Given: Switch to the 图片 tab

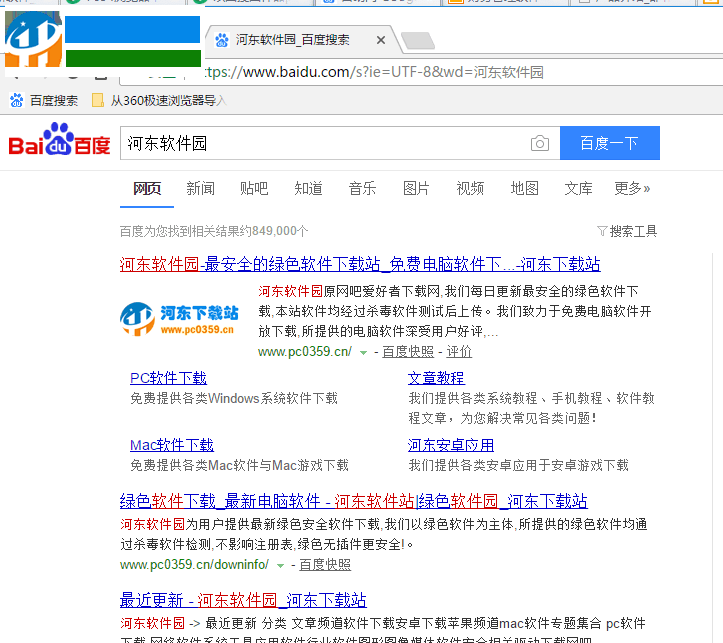Looking at the screenshot, I should (416, 188).
